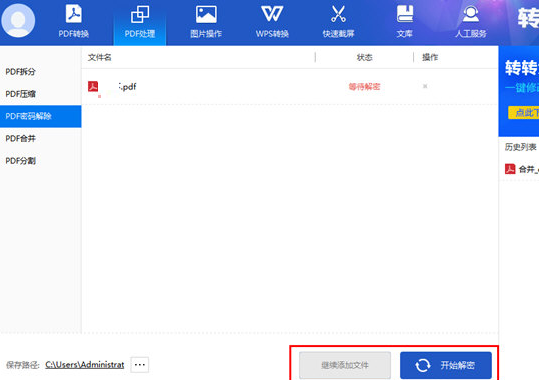Browse save path with the ... button

[140, 365]
